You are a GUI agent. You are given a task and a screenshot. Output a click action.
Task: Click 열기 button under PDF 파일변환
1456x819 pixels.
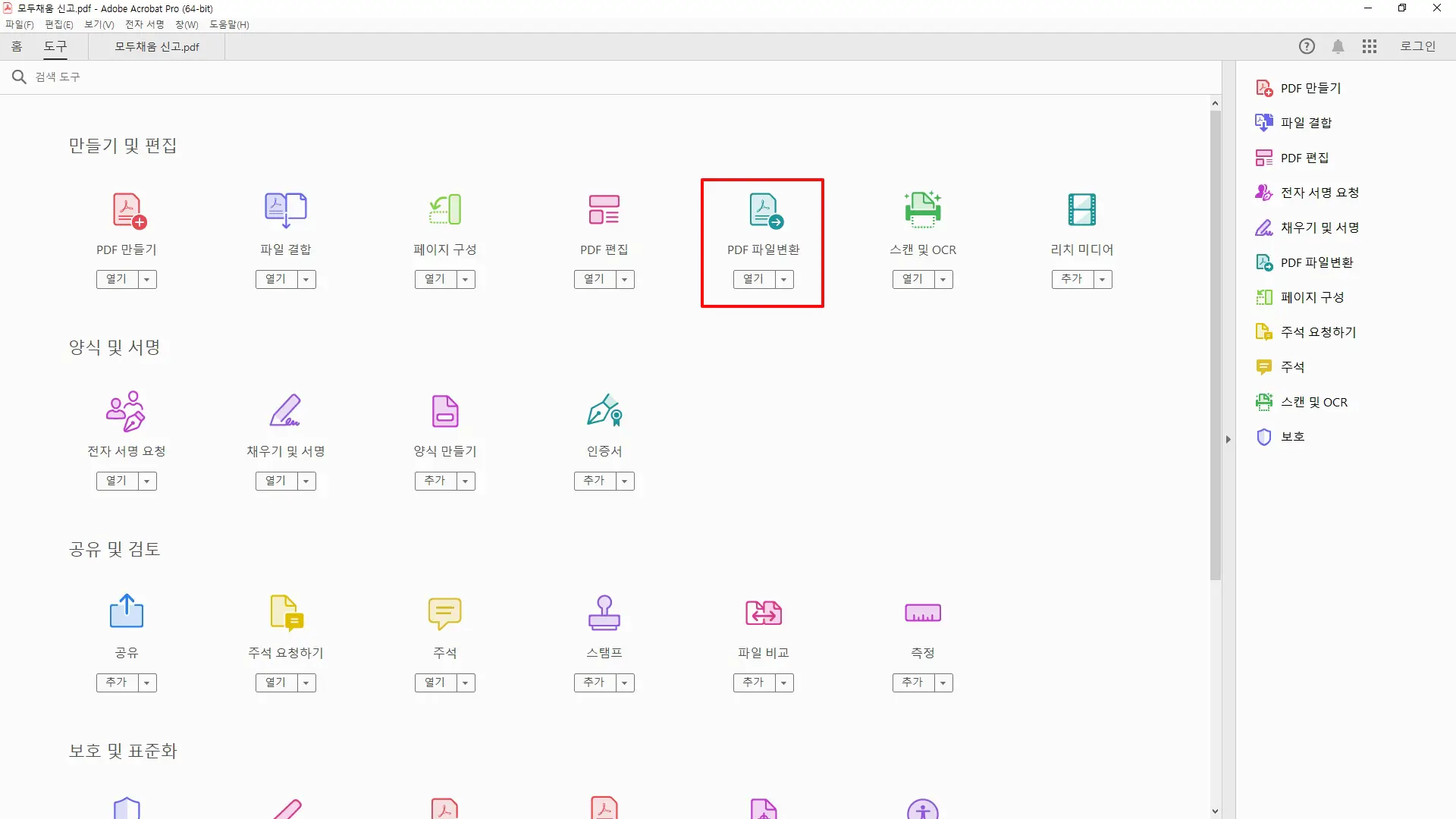pos(754,280)
